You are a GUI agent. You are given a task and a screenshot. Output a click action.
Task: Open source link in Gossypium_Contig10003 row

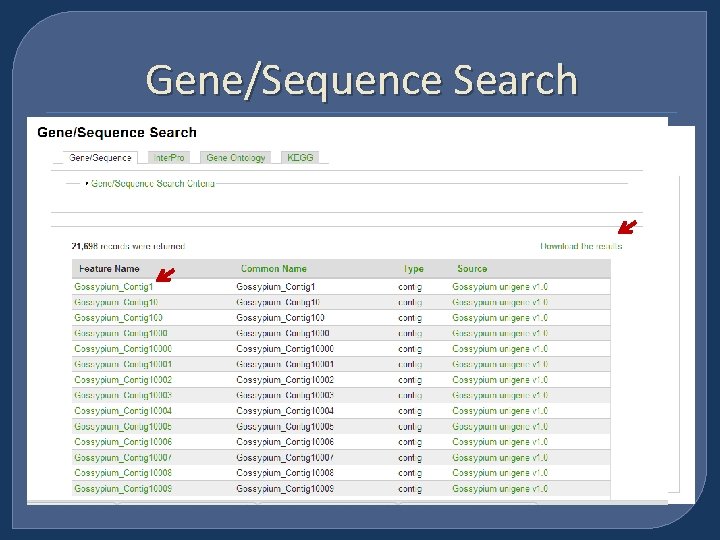click(x=500, y=395)
